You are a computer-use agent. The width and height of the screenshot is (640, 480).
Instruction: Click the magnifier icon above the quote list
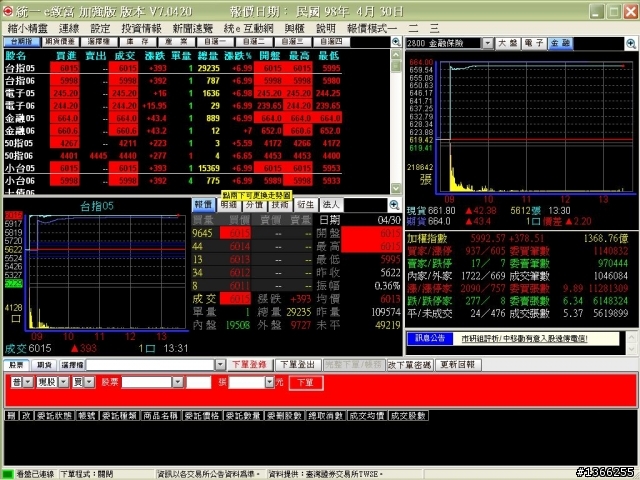pos(396,42)
